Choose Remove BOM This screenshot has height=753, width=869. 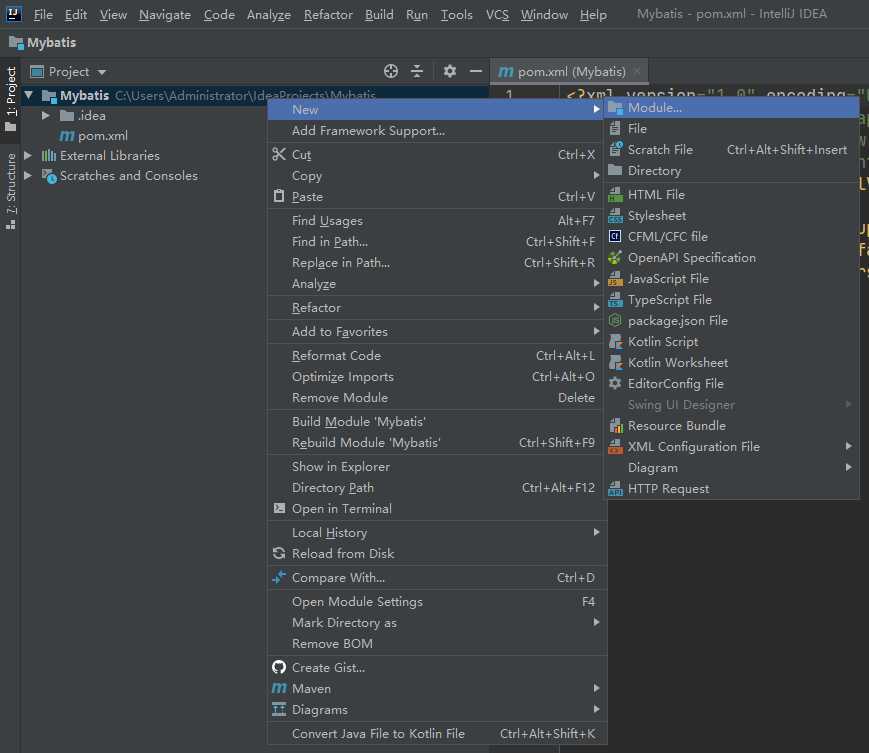coord(437,643)
